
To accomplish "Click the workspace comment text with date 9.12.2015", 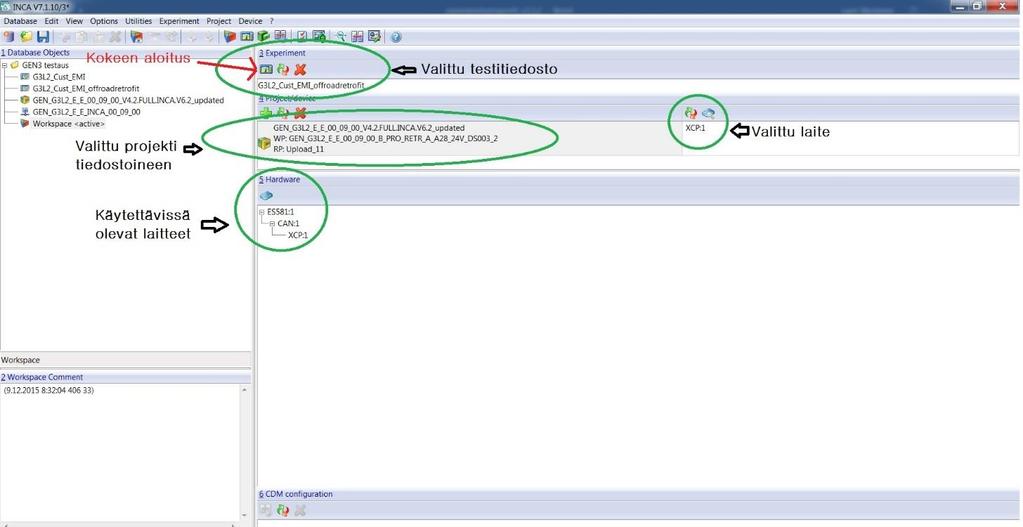I will pos(49,391).
